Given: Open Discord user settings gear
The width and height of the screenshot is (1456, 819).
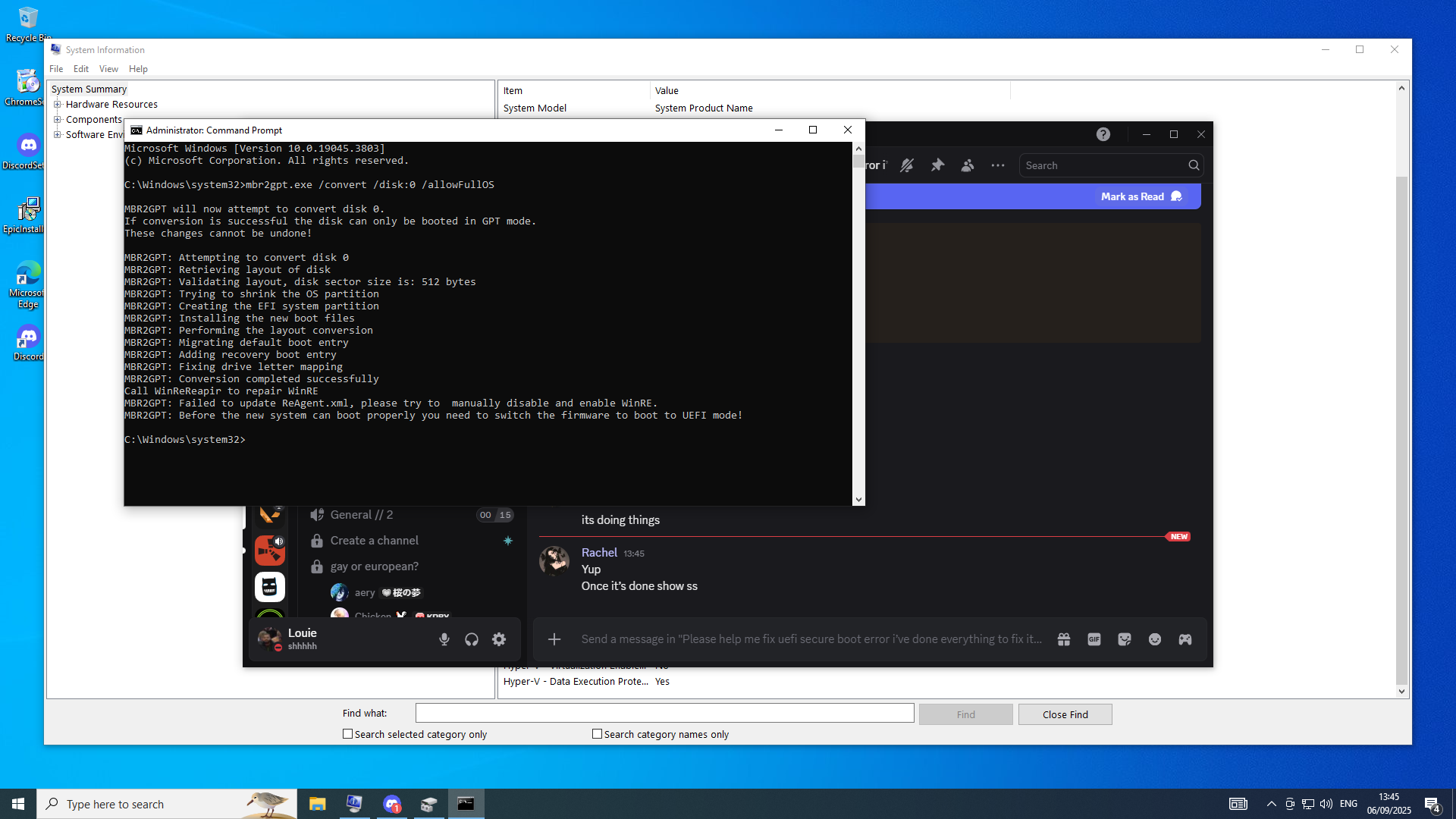Looking at the screenshot, I should pyautogui.click(x=499, y=639).
